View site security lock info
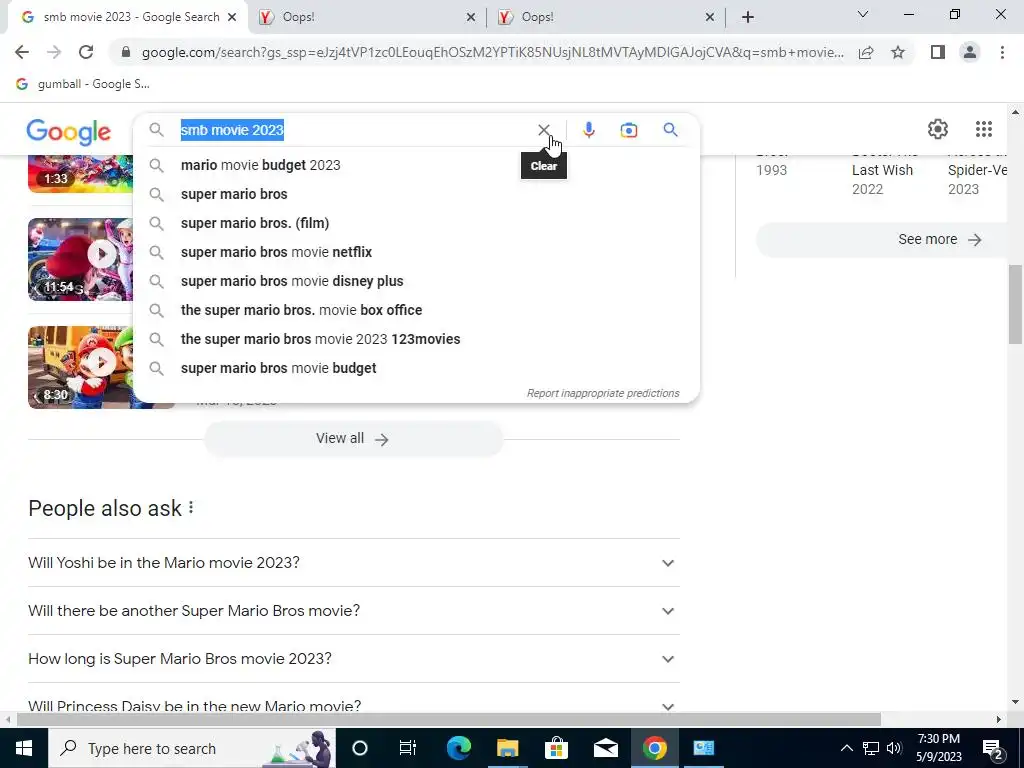This screenshot has height=768, width=1024. coord(126,52)
